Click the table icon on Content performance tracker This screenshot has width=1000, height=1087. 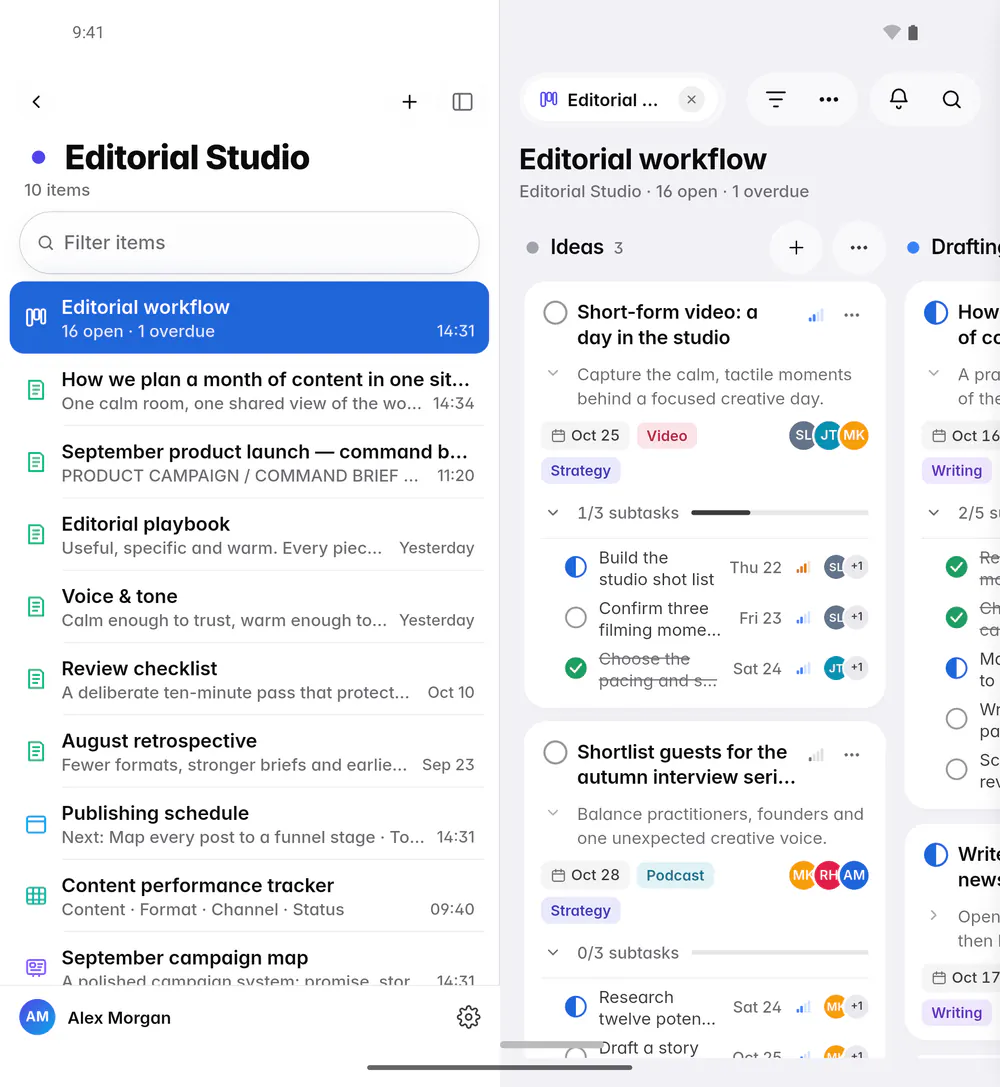coord(36,896)
